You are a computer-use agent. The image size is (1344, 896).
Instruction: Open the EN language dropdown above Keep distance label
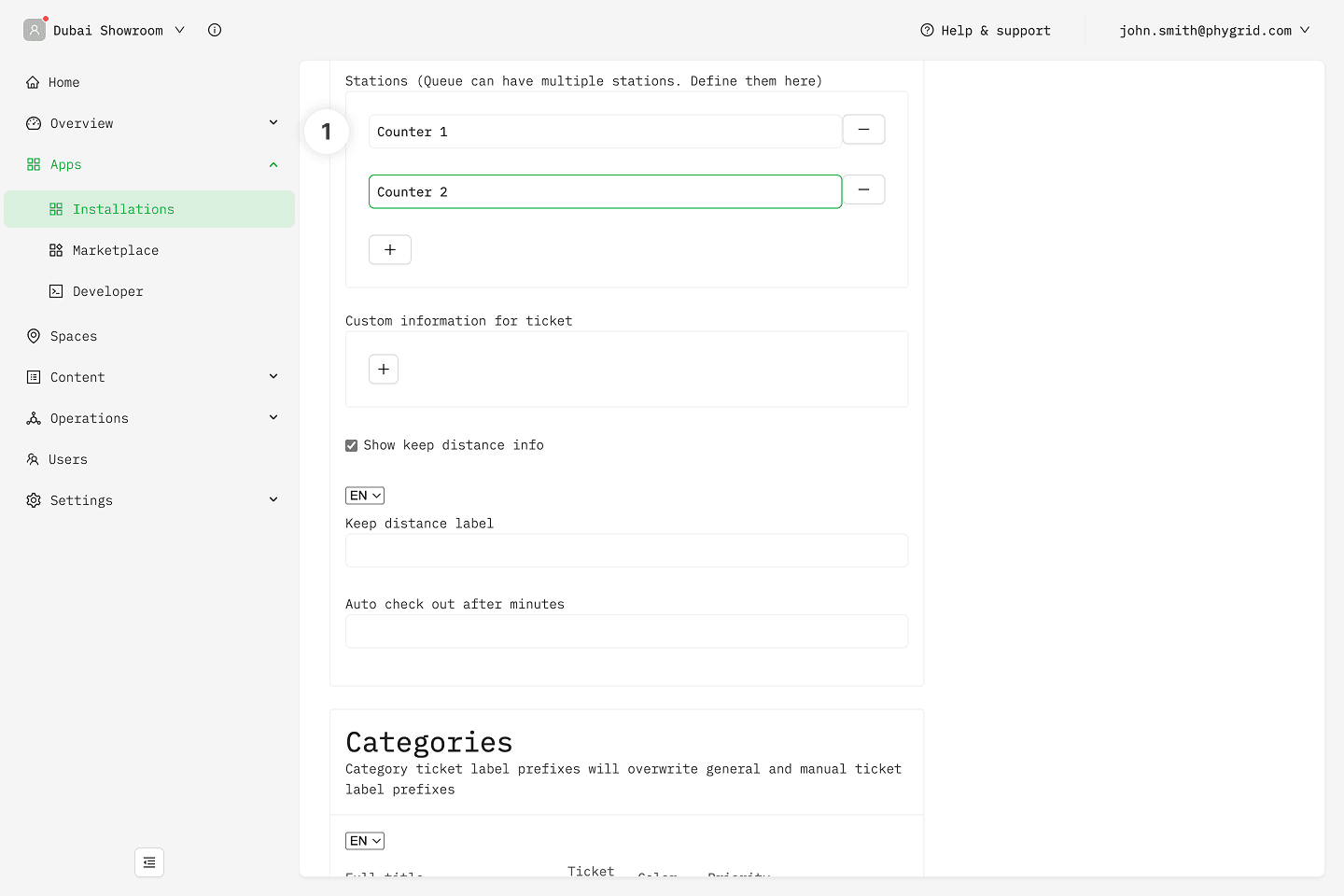pyautogui.click(x=365, y=496)
